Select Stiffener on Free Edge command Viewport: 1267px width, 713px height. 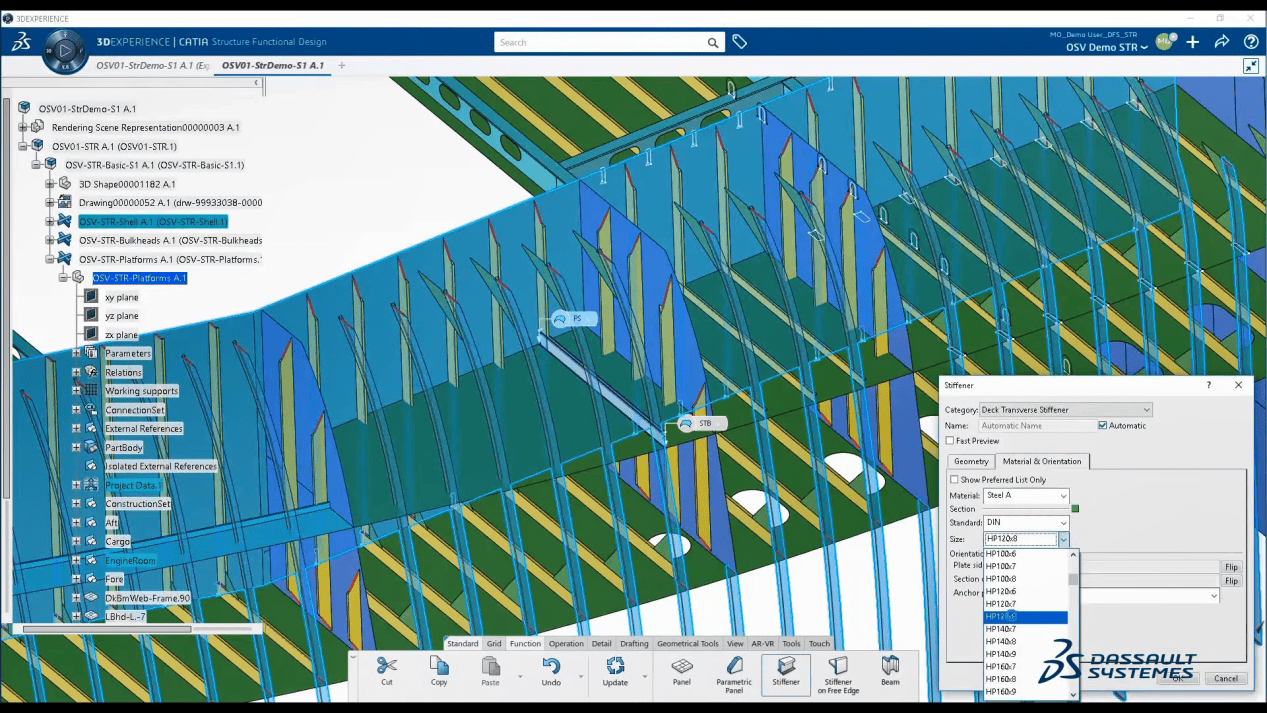[x=838, y=673]
